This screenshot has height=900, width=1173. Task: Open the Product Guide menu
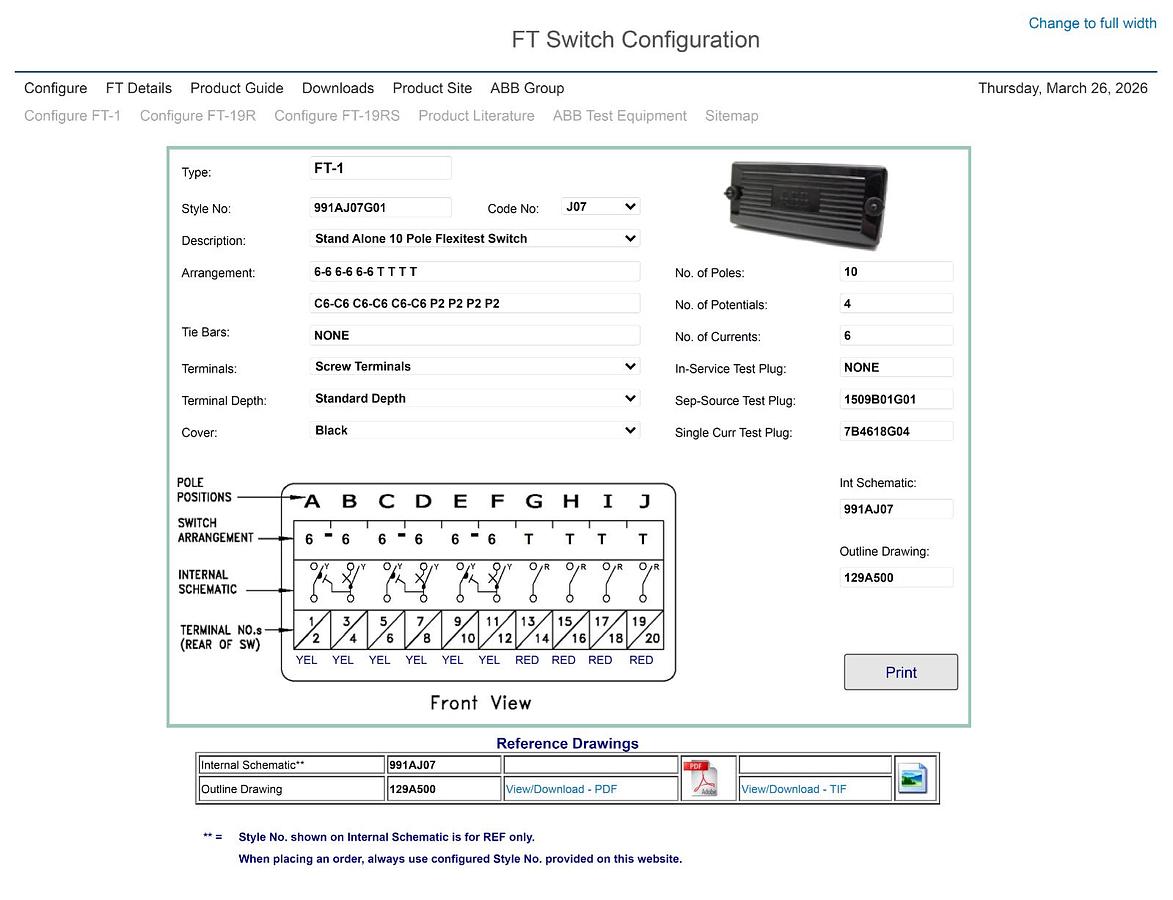pyautogui.click(x=236, y=88)
